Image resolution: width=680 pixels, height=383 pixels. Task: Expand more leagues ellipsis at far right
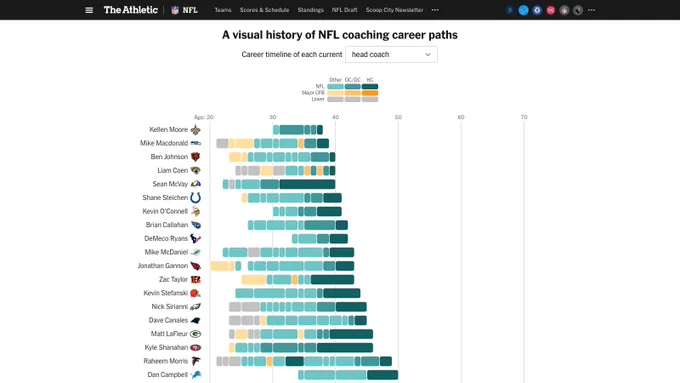pos(592,10)
